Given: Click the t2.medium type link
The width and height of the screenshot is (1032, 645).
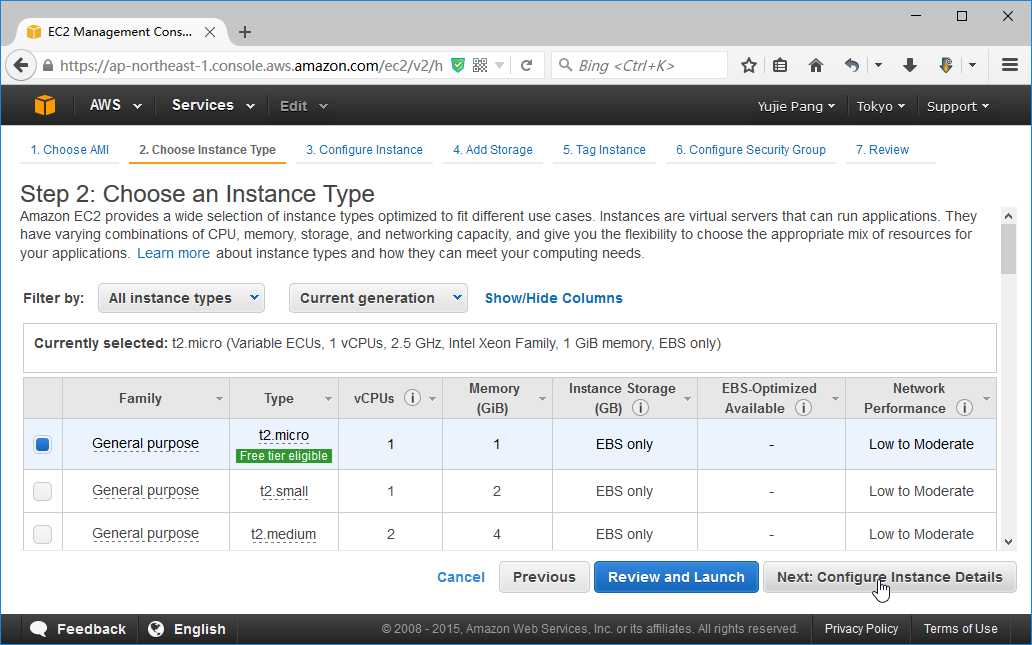Looking at the screenshot, I should (284, 534).
